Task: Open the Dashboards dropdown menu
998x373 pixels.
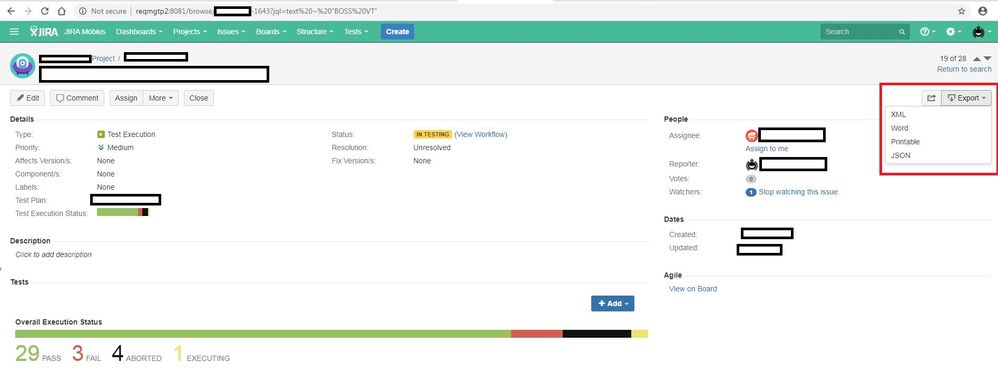Action: [139, 31]
